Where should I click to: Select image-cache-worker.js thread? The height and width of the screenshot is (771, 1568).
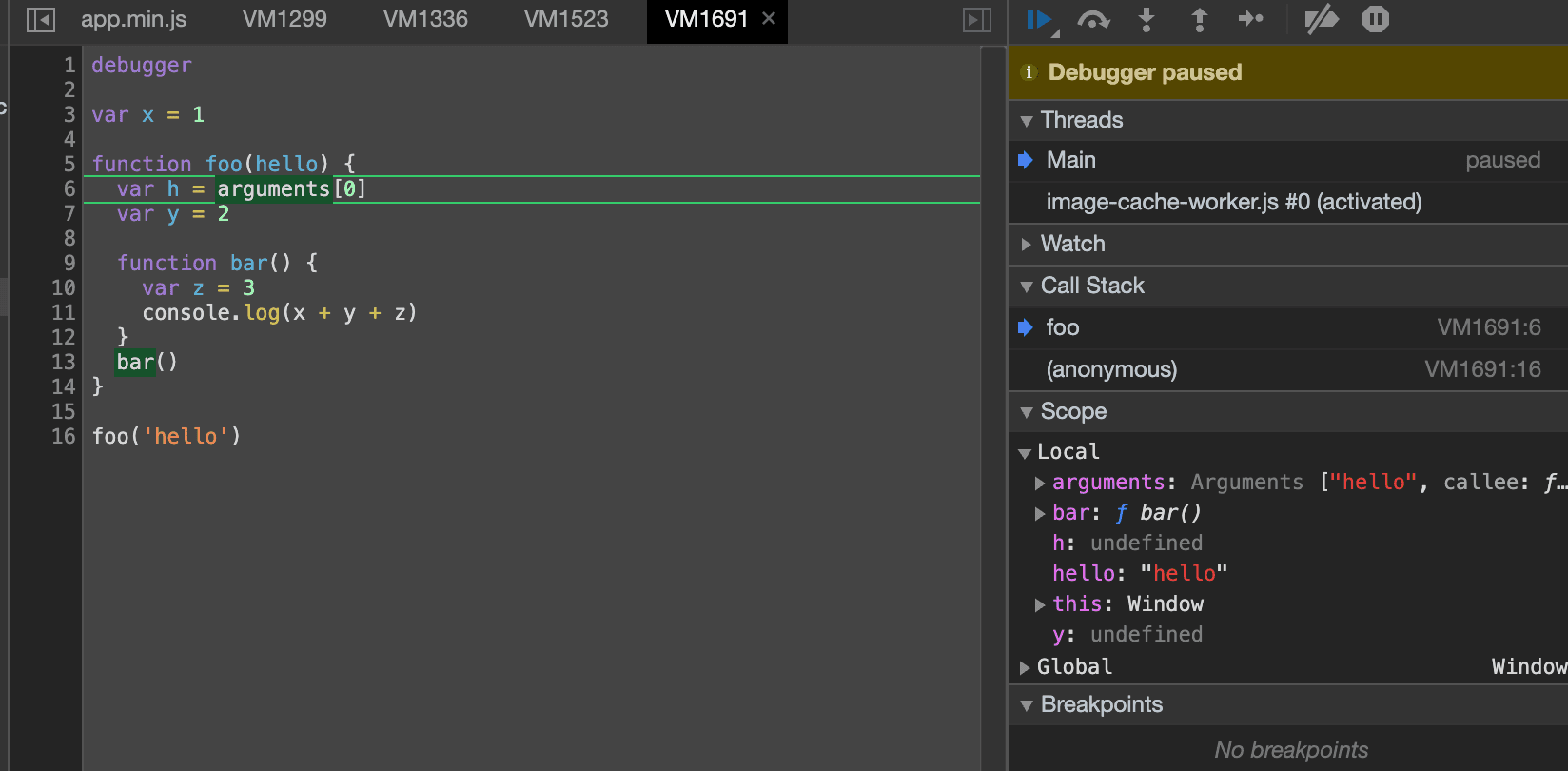(1233, 202)
